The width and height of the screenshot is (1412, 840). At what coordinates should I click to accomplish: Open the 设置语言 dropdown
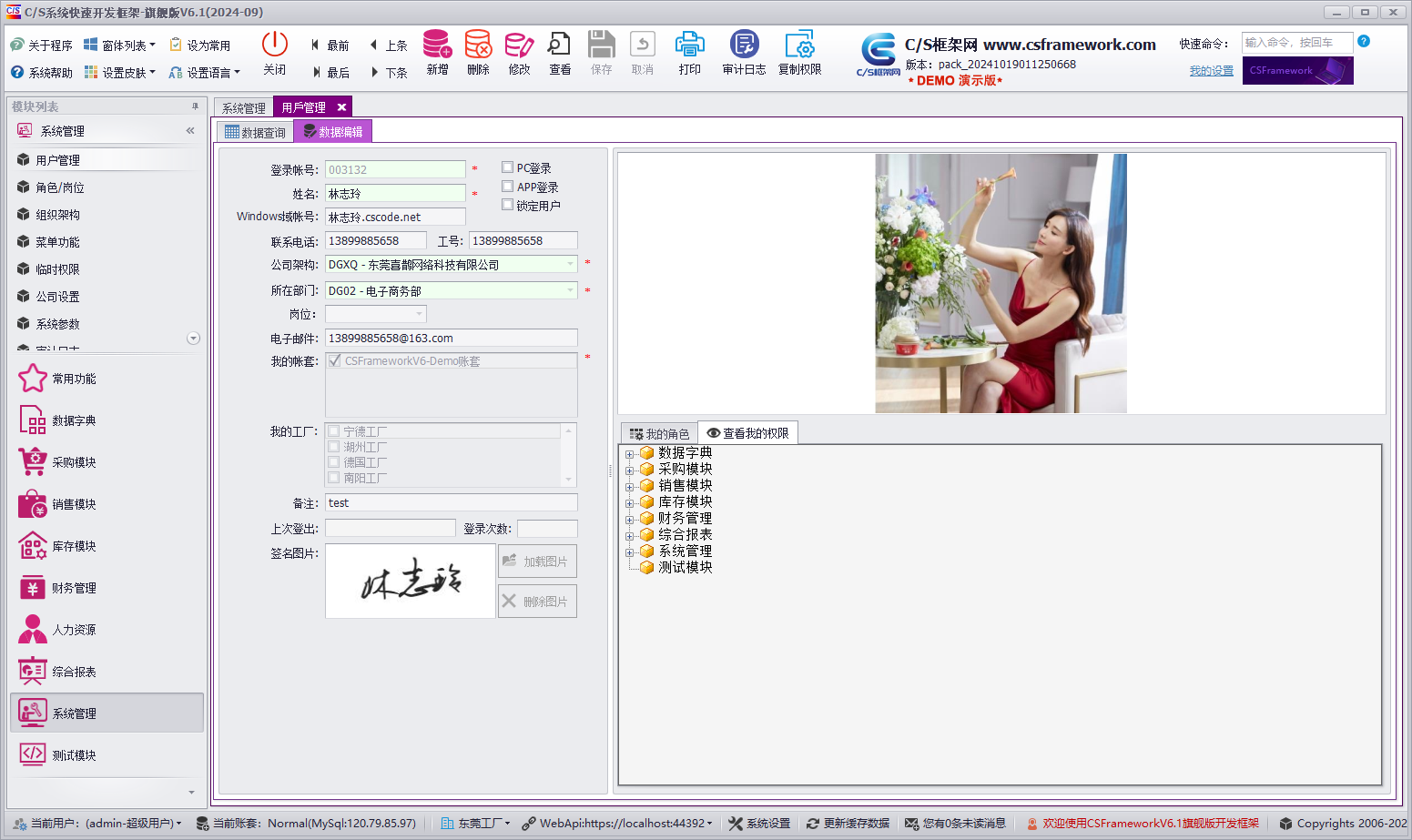[205, 73]
